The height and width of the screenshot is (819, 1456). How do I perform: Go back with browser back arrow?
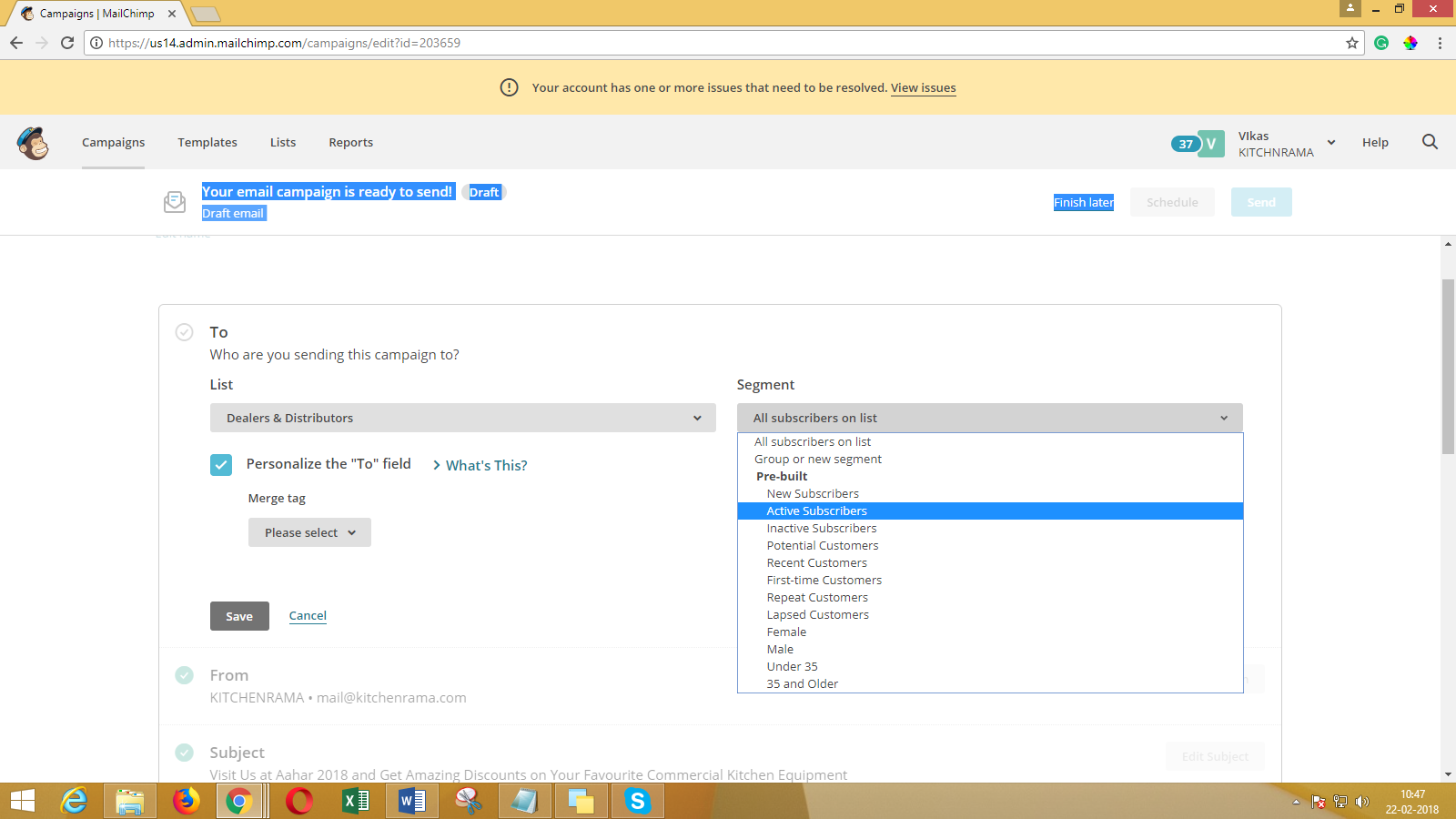[16, 43]
